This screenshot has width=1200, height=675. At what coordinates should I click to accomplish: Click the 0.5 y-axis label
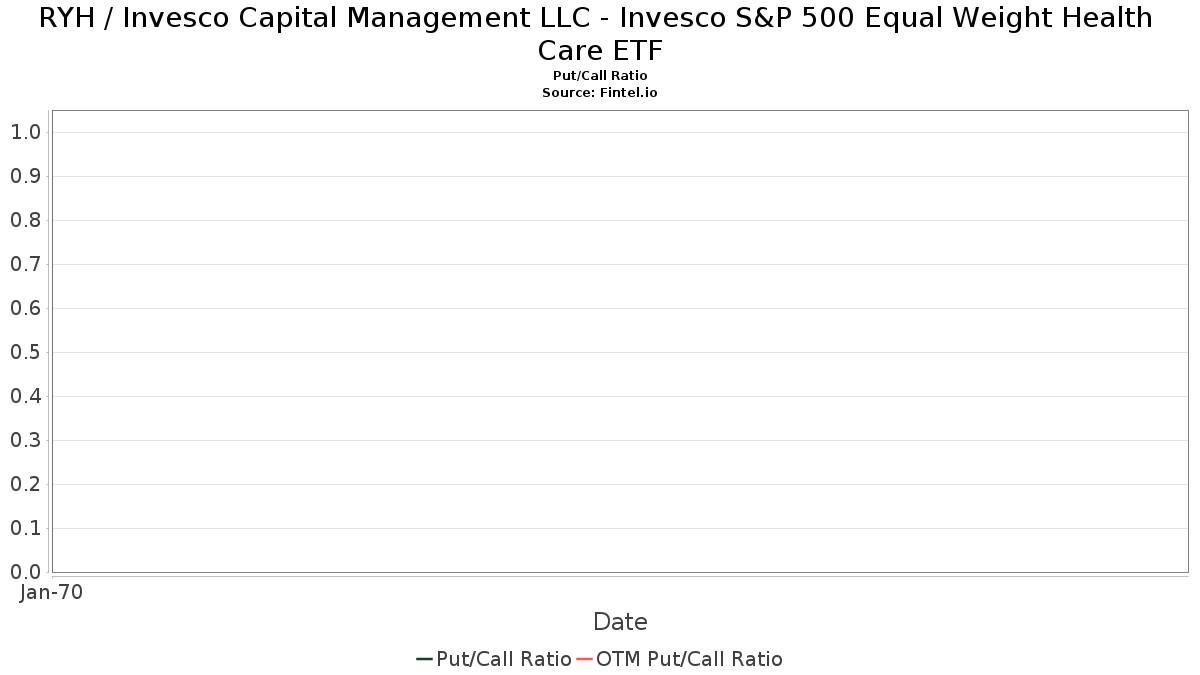click(25, 352)
